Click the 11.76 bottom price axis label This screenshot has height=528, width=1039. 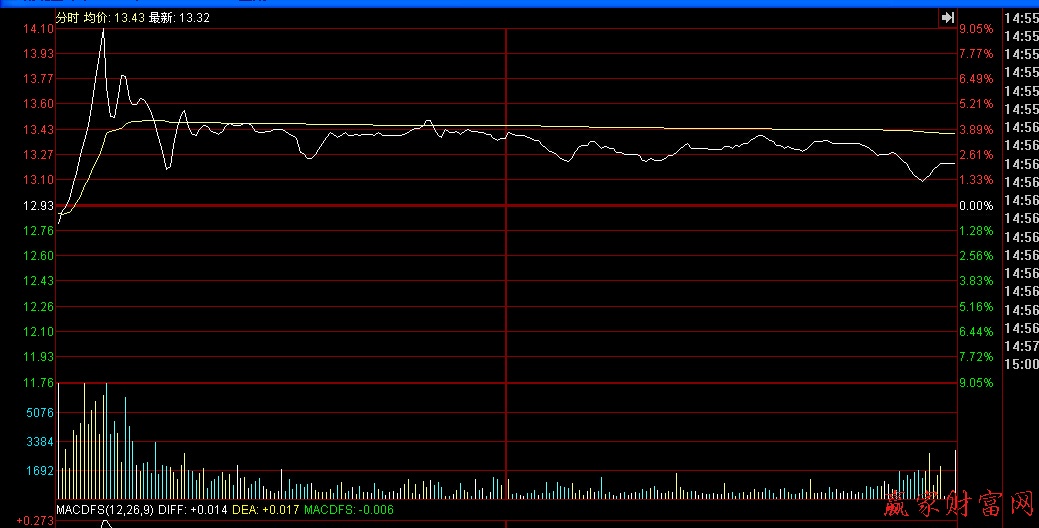(39, 382)
